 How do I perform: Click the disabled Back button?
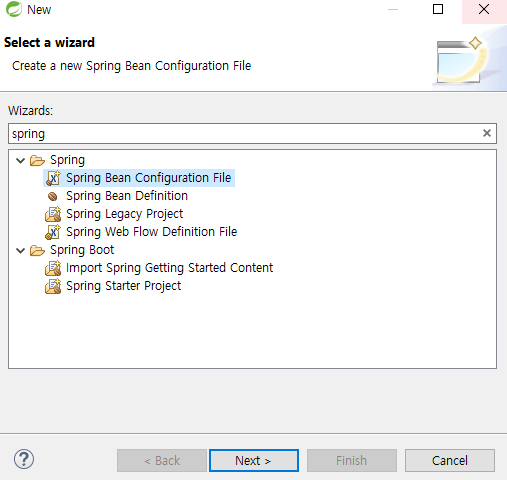[x=162, y=460]
